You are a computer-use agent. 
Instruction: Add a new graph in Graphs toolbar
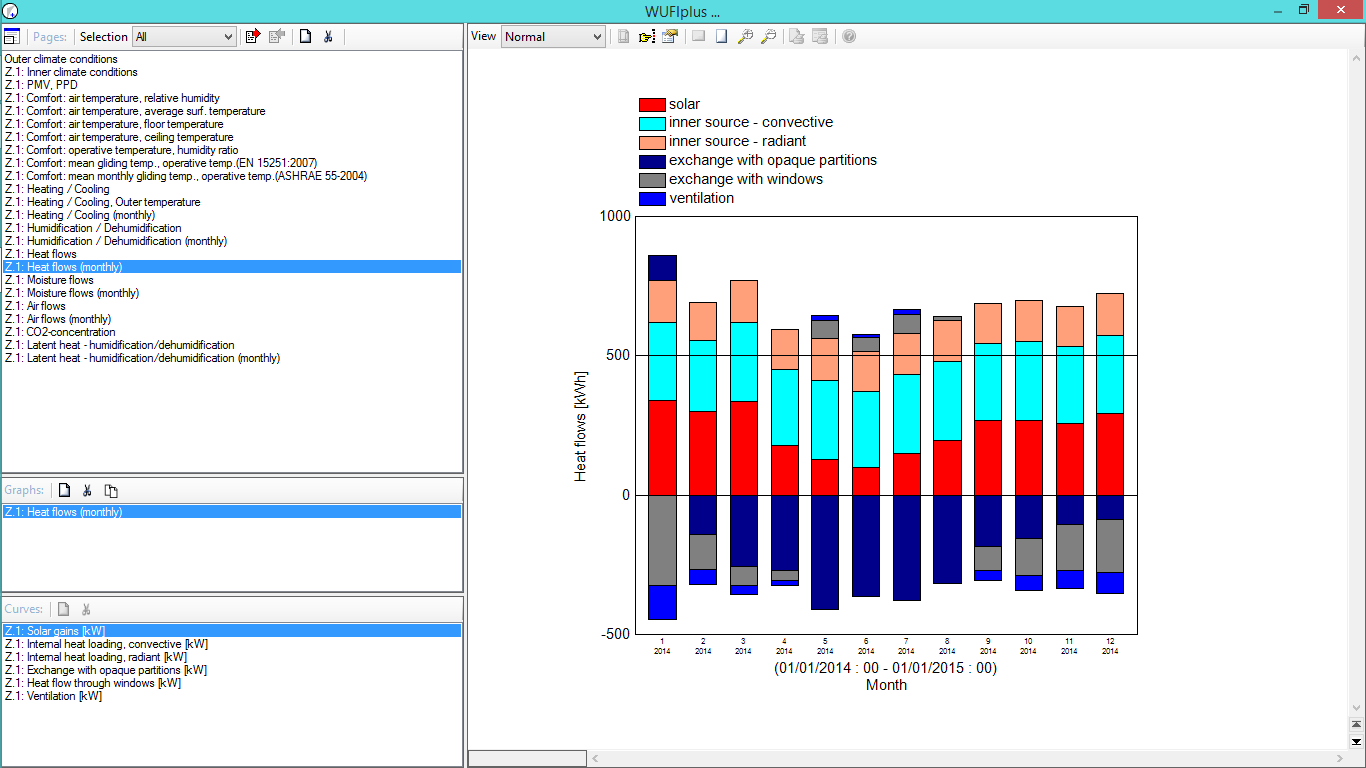tap(65, 491)
